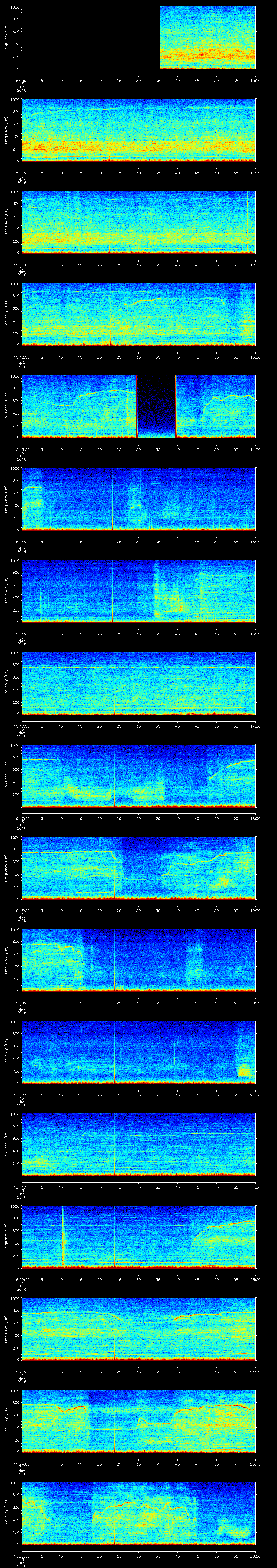Image resolution: width=277 pixels, height=1568 pixels.
Task: Click the 15:22:00 start time label
Action: coord(21,1279)
